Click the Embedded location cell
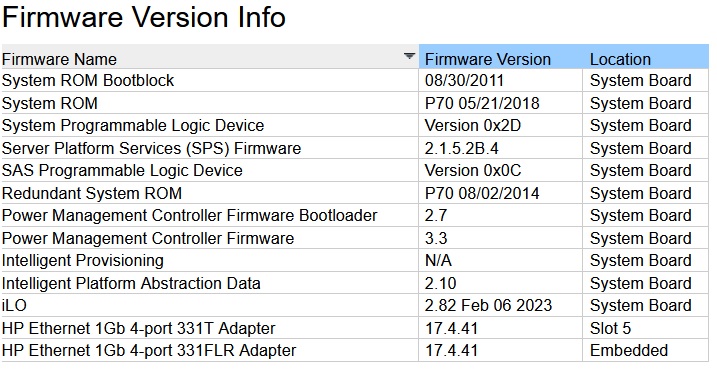Viewport: 717px width, 377px height. click(646, 350)
